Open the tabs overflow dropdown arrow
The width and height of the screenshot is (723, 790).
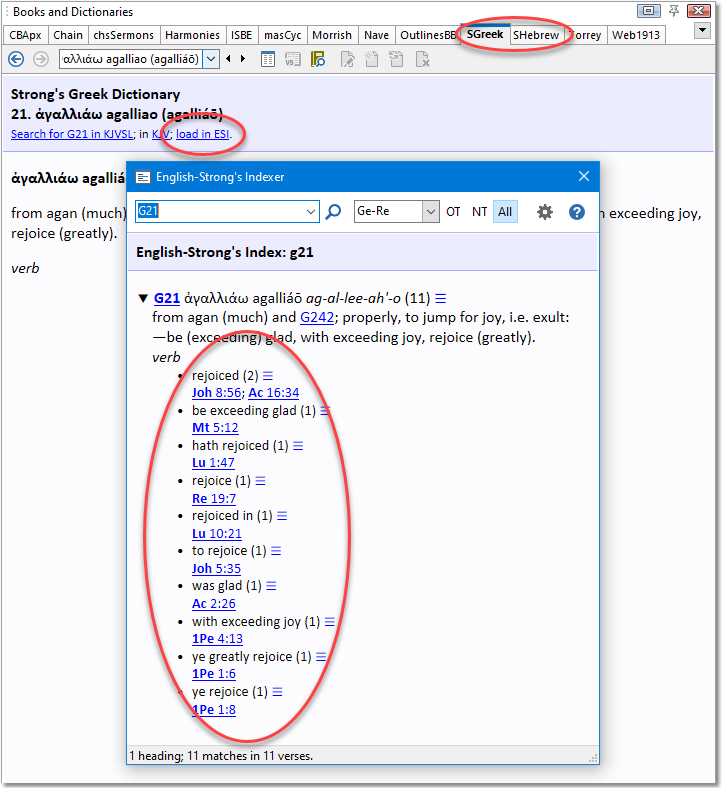[x=702, y=31]
